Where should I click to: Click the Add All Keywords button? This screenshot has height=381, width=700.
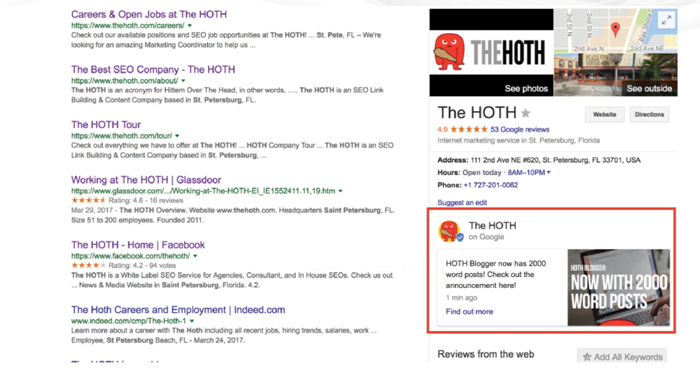622,357
